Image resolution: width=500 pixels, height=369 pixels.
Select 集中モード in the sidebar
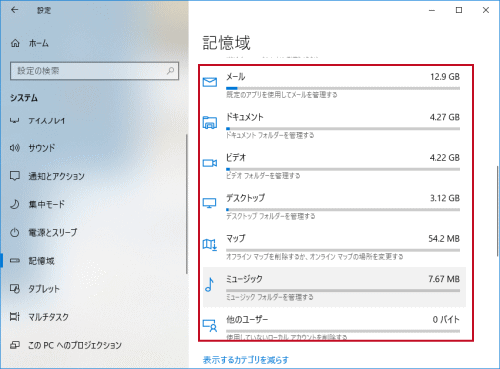pos(47,204)
